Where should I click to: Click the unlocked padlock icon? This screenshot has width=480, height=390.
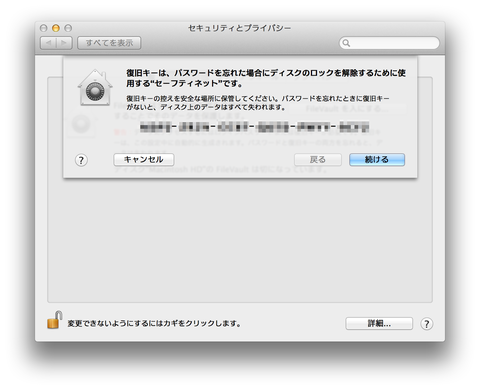tap(55, 320)
